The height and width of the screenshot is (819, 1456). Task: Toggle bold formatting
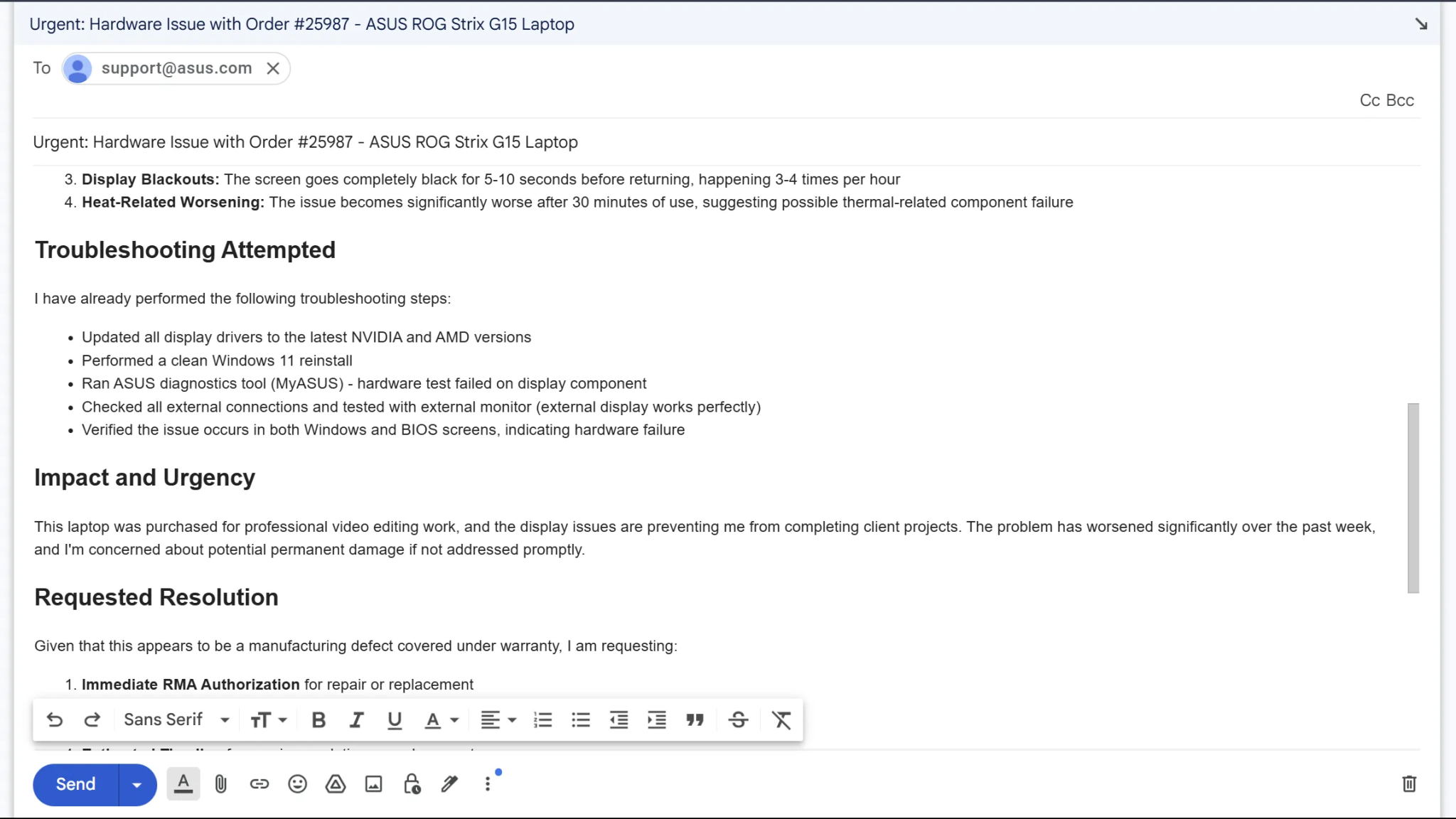click(x=318, y=719)
